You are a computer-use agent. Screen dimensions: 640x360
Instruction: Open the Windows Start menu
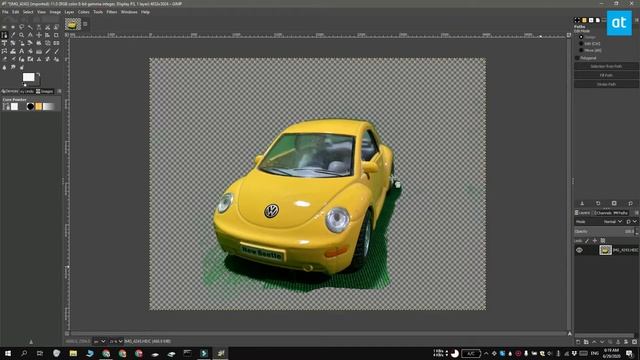pos(7,353)
